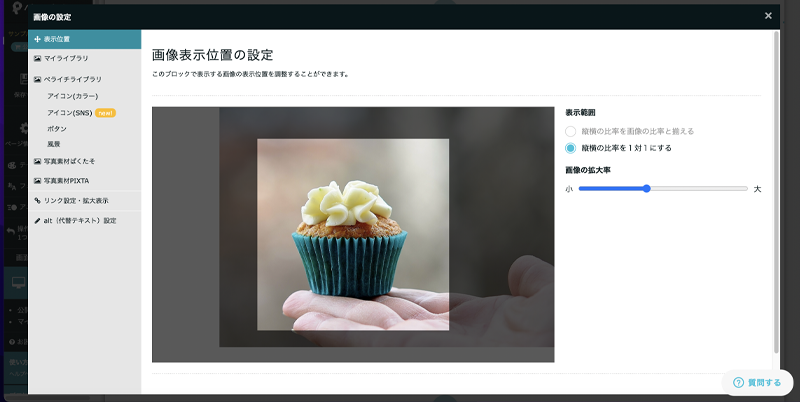Image resolution: width=800 pixels, height=402 pixels.
Task: Select 縦横の比率を画像の比率と揃える radio option
Action: pos(570,131)
